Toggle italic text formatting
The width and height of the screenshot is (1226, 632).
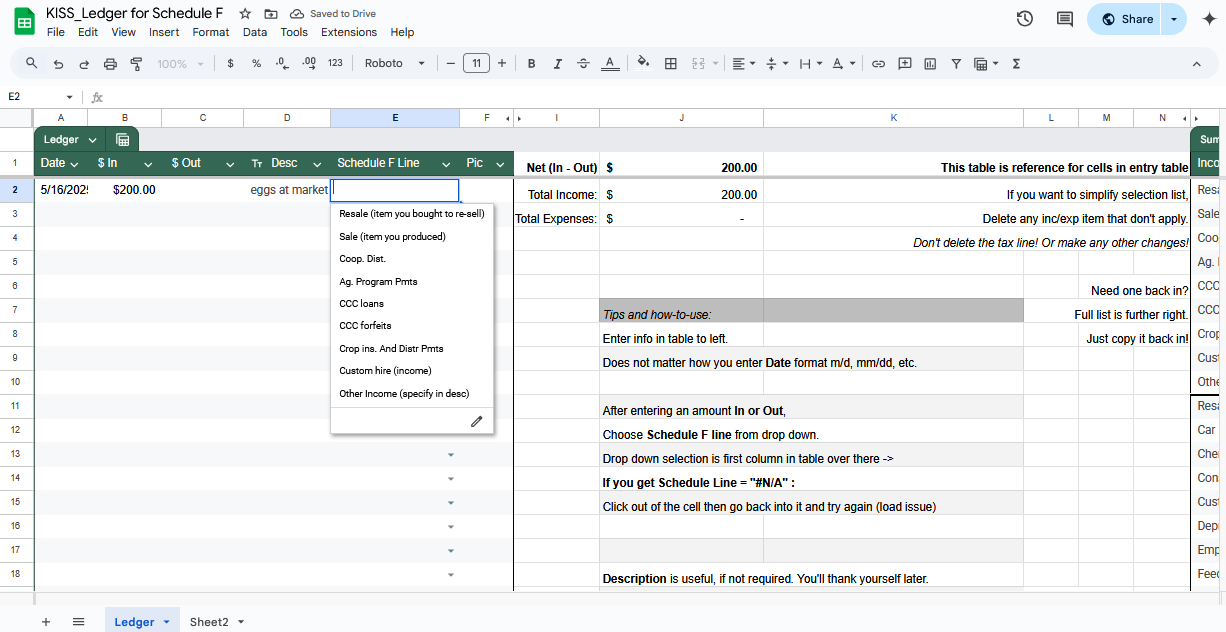pos(557,64)
